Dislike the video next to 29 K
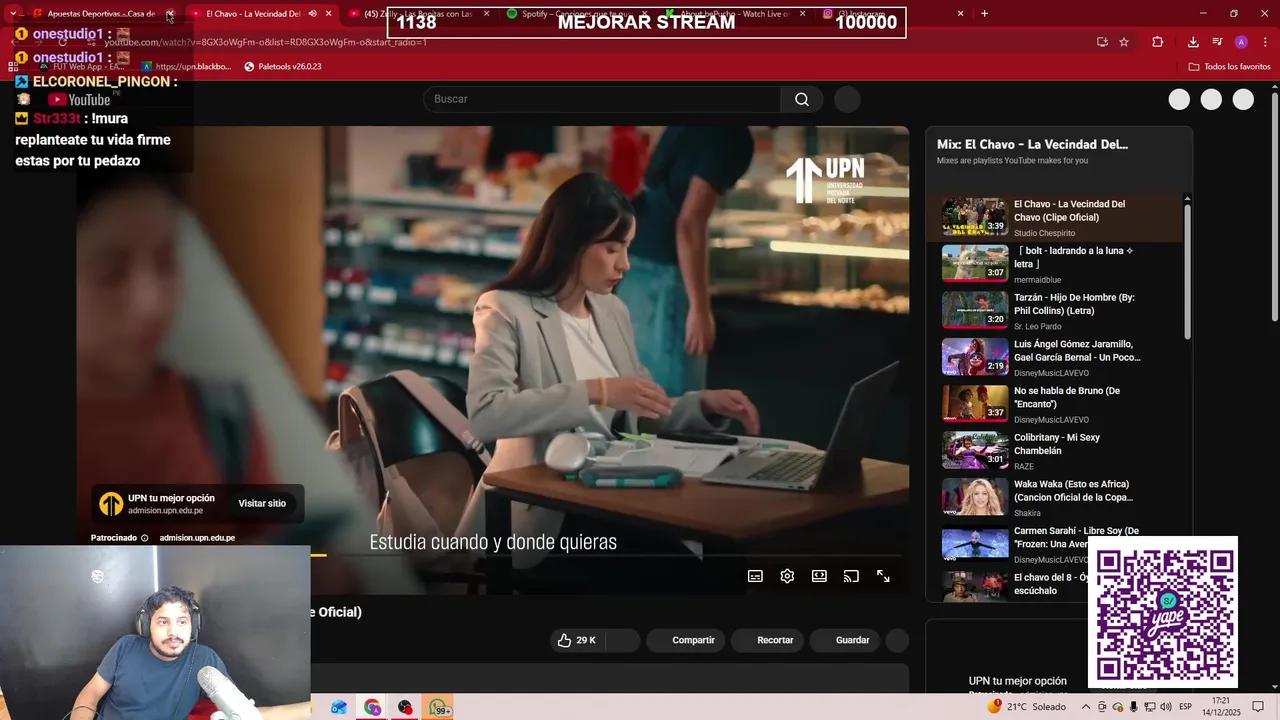 click(x=622, y=640)
